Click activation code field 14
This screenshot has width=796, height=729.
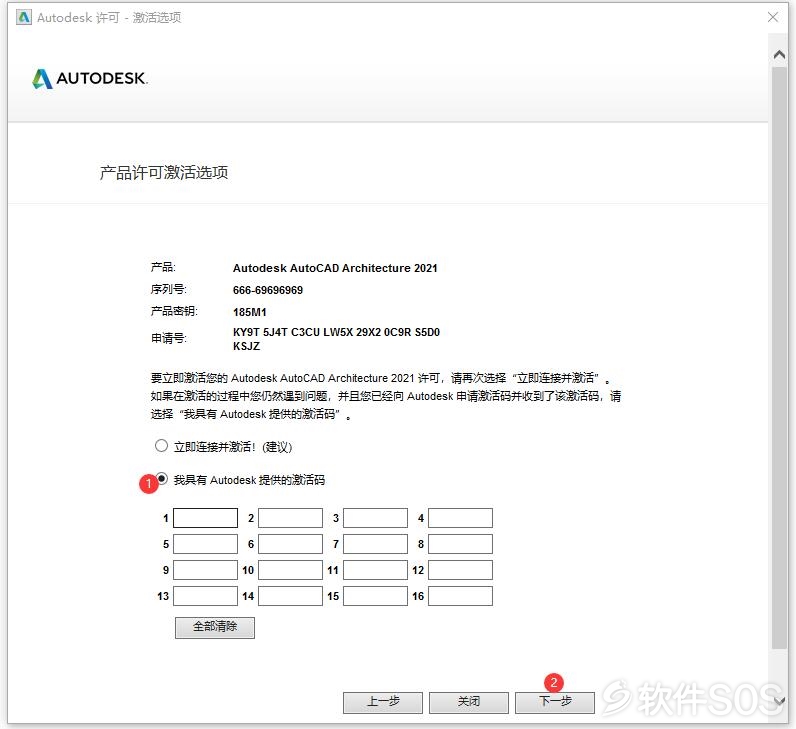click(290, 596)
